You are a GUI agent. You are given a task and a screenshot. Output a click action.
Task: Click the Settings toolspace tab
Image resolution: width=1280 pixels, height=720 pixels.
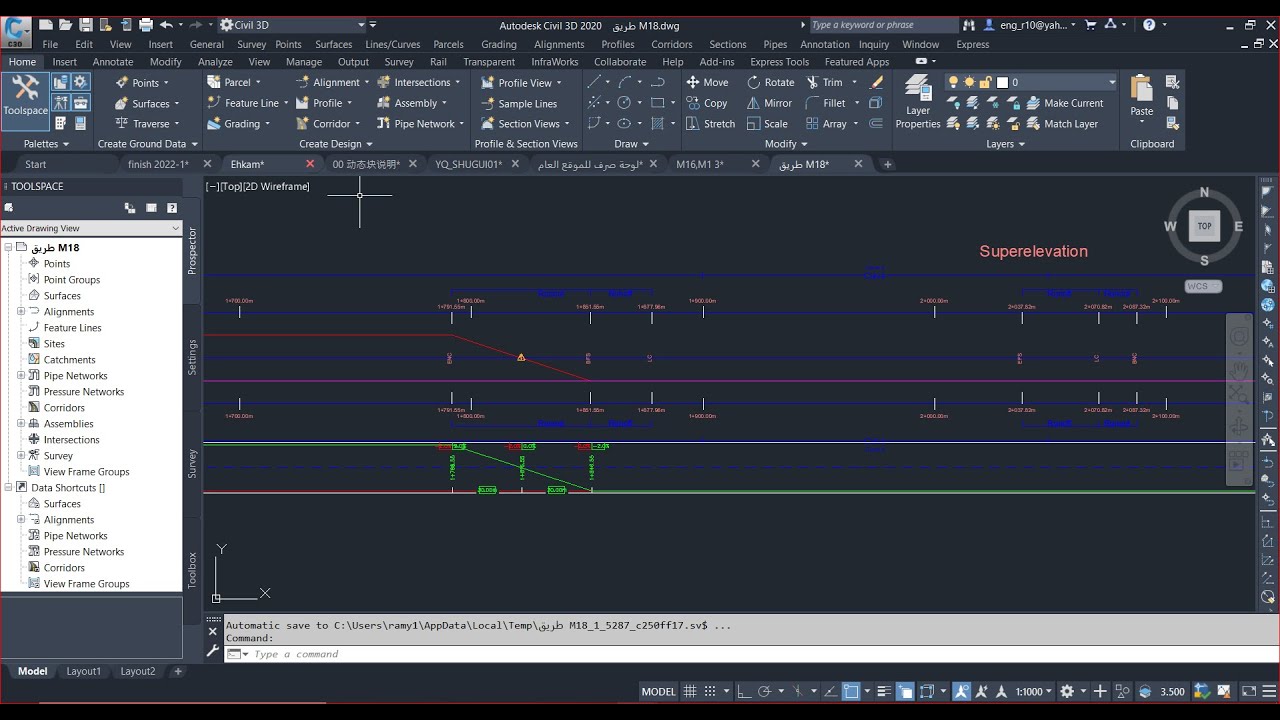tap(193, 357)
